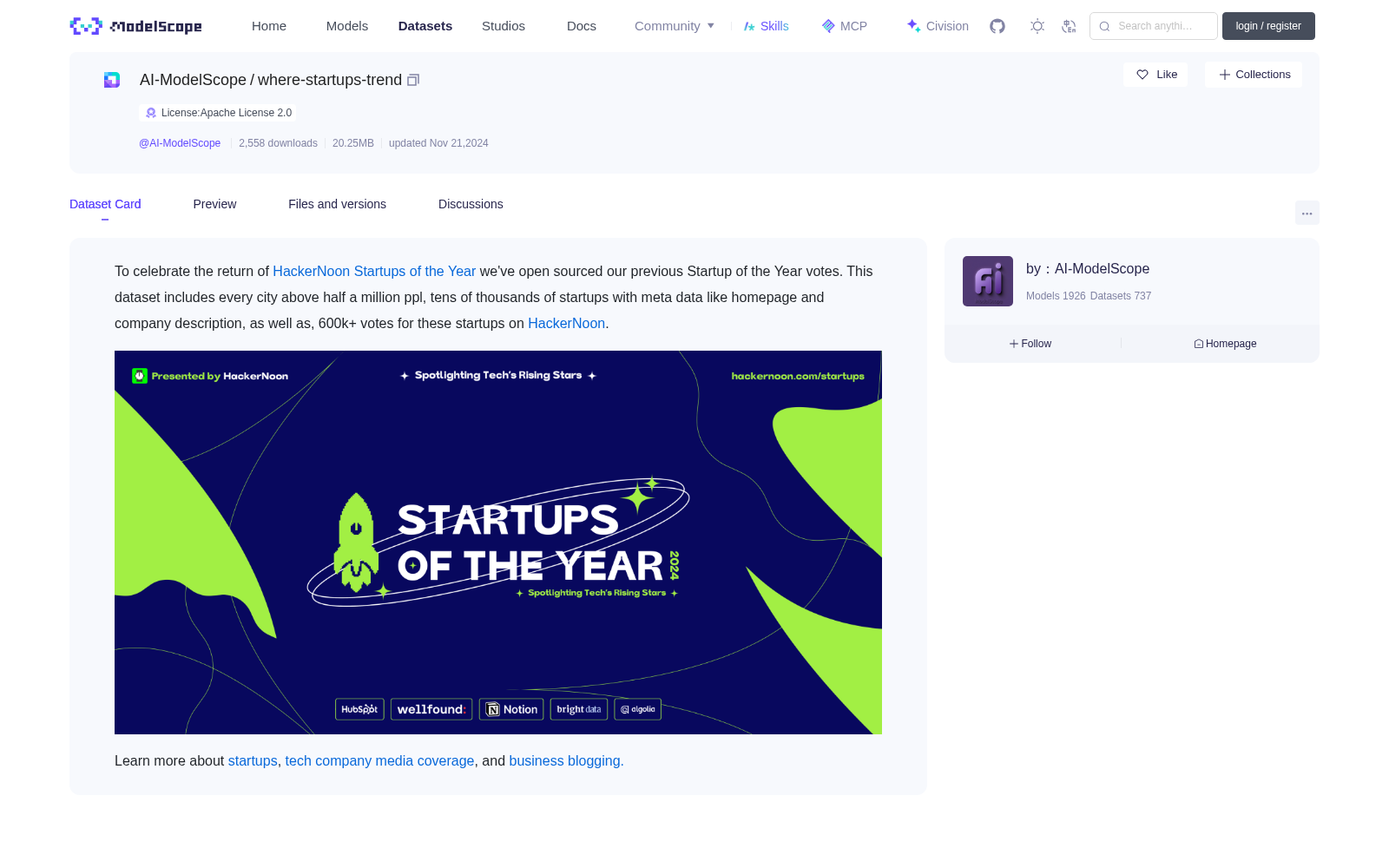Open the more options ellipsis button
The width and height of the screenshot is (1389, 868).
click(1307, 213)
